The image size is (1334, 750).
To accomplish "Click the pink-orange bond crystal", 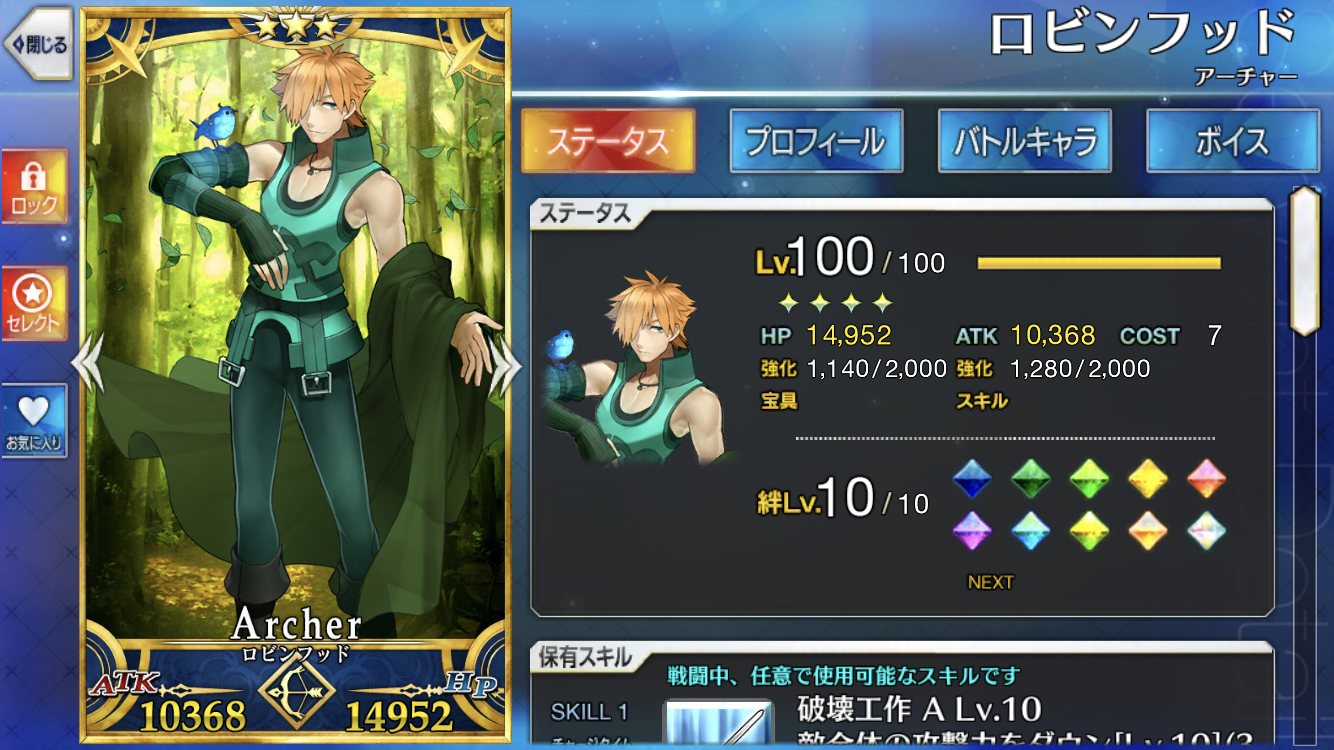I will [1207, 479].
